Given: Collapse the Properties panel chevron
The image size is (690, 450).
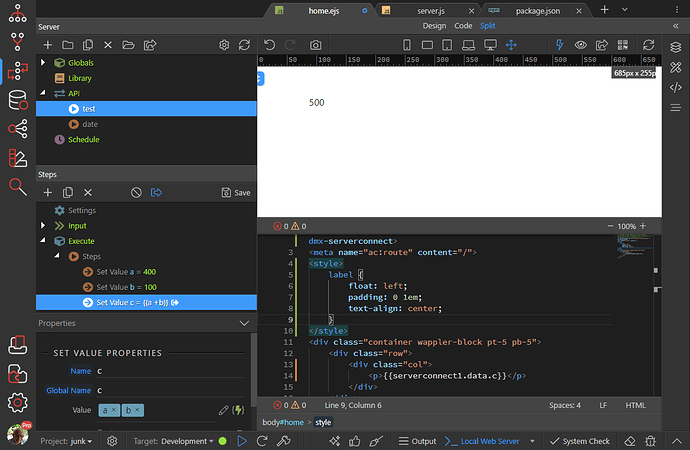Looking at the screenshot, I should point(244,323).
